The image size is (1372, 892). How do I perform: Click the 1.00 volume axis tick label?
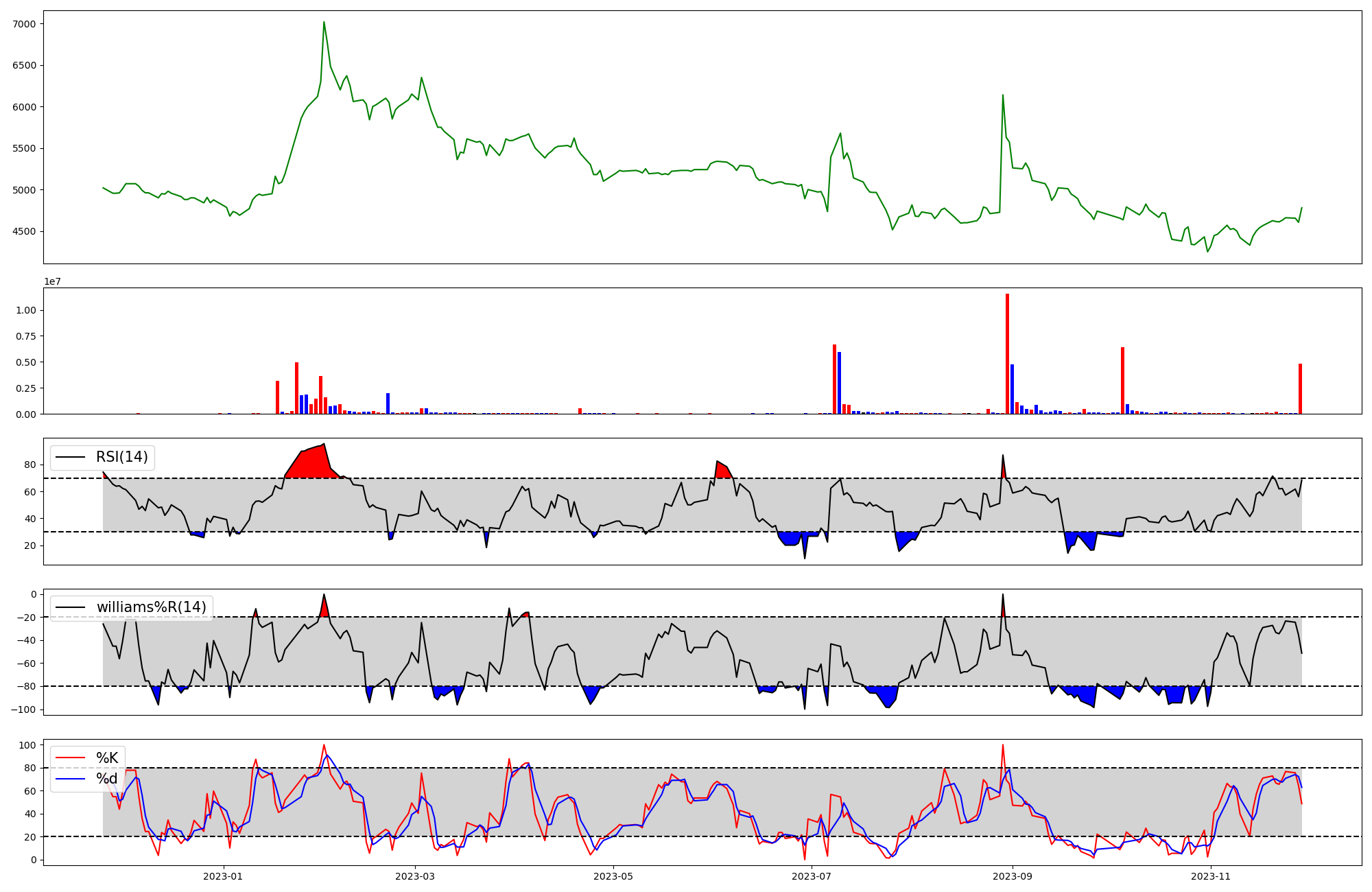[x=26, y=310]
